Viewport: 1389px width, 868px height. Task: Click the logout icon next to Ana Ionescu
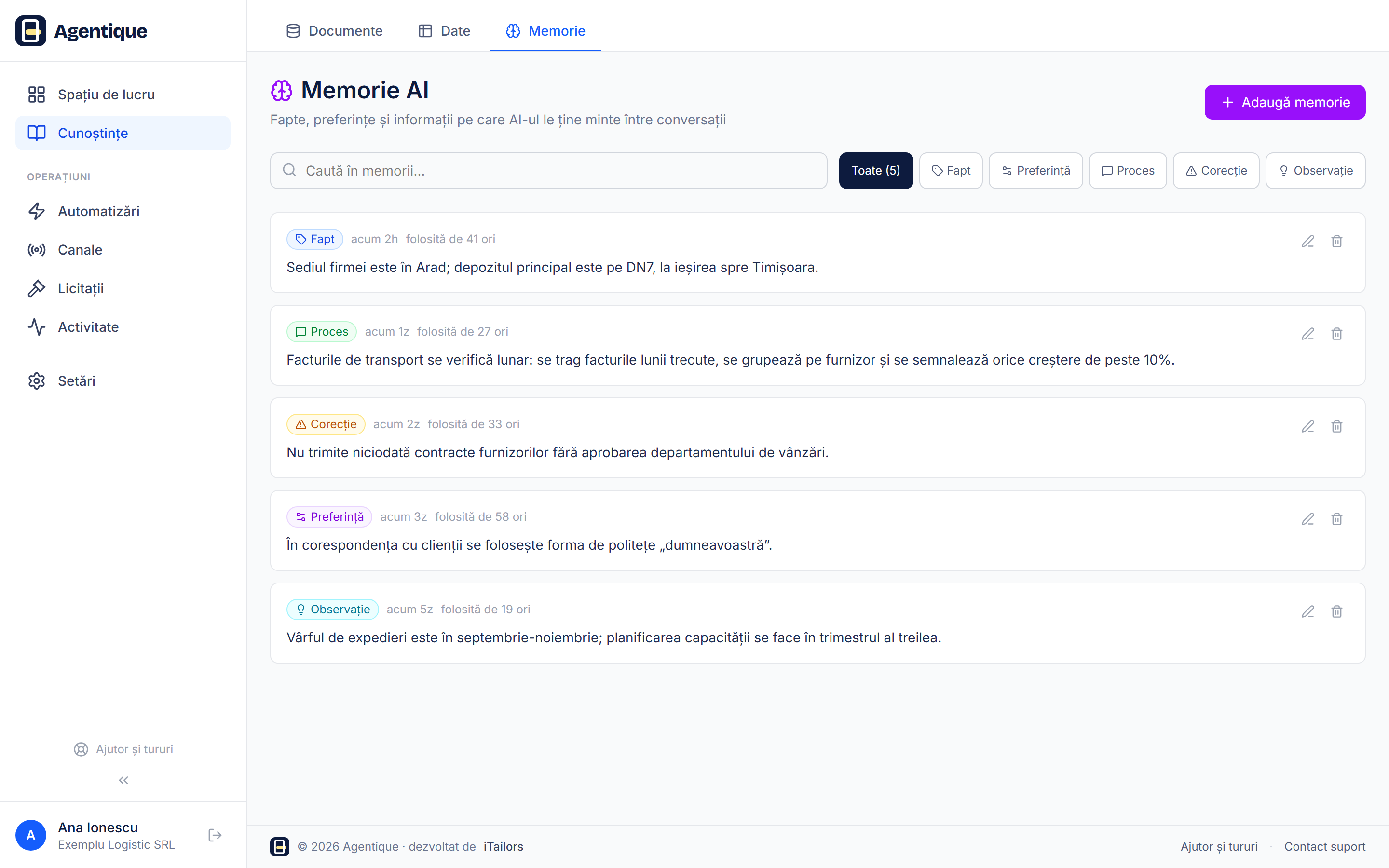tap(215, 835)
